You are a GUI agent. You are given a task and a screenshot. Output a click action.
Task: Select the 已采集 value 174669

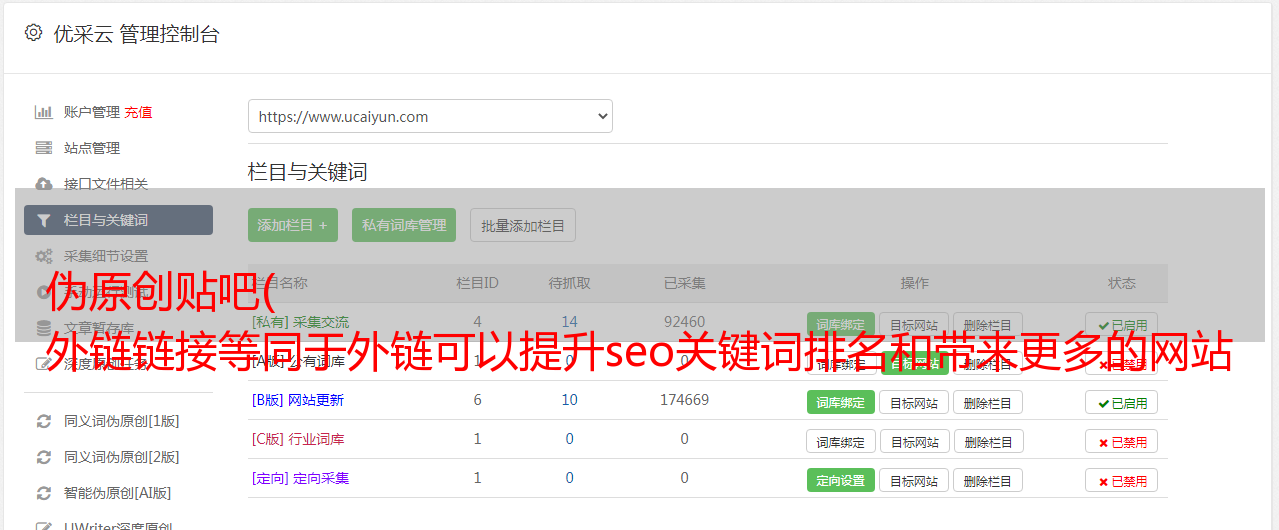[685, 400]
